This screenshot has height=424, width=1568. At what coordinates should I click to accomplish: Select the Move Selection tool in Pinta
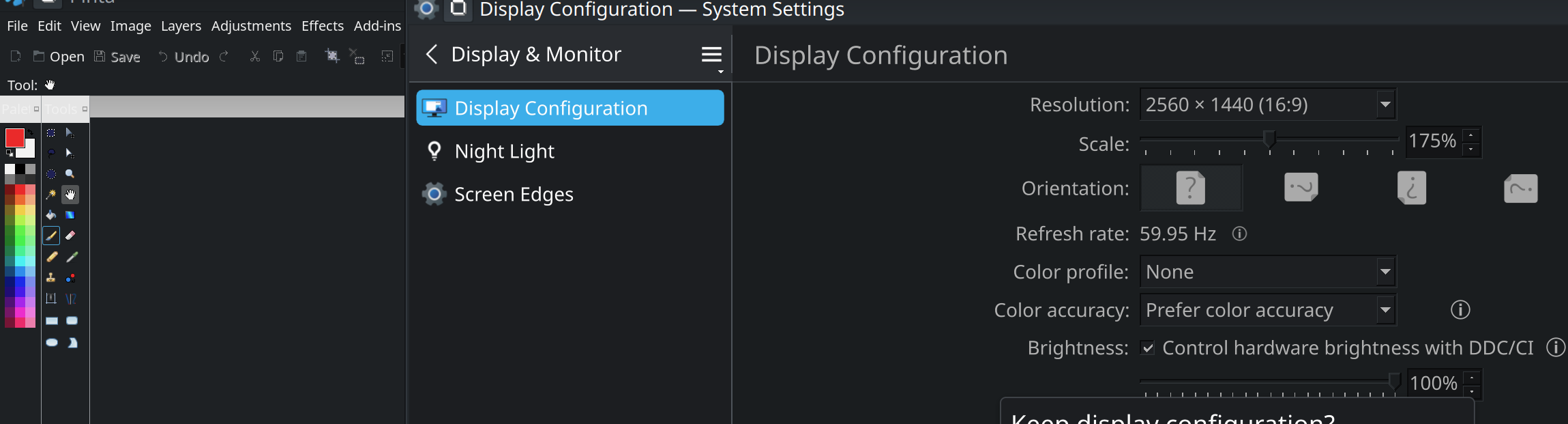pos(70,153)
